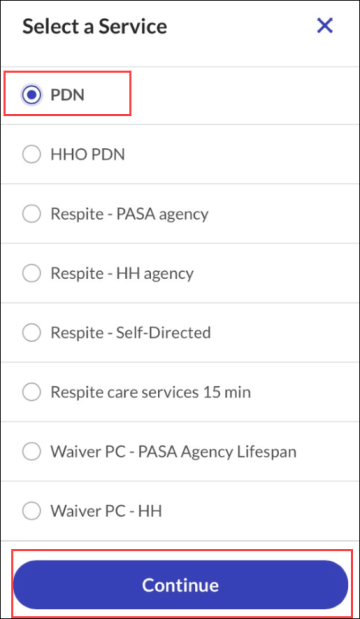Close the Select a Service dialog
The width and height of the screenshot is (360, 619).
click(x=325, y=26)
